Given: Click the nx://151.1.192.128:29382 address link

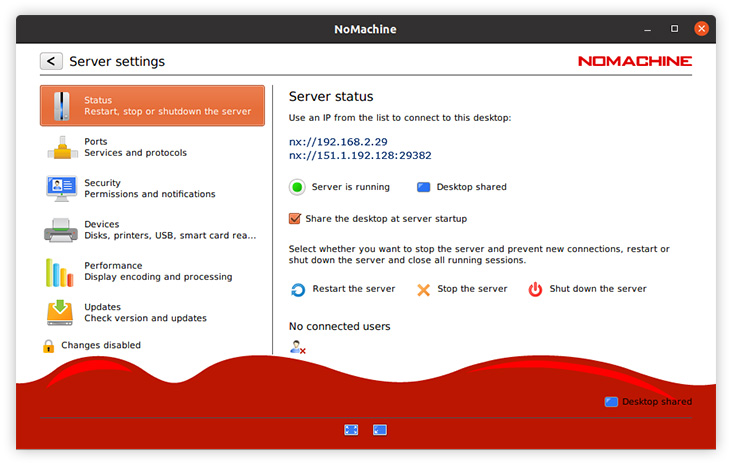Looking at the screenshot, I should pyautogui.click(x=360, y=156).
